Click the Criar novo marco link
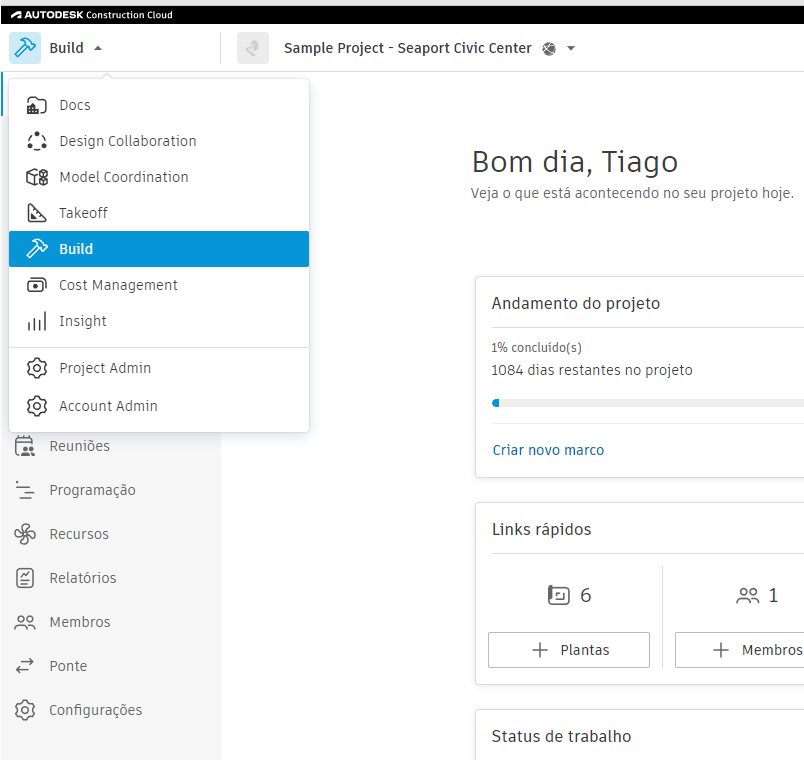This screenshot has height=760, width=804. pos(548,450)
